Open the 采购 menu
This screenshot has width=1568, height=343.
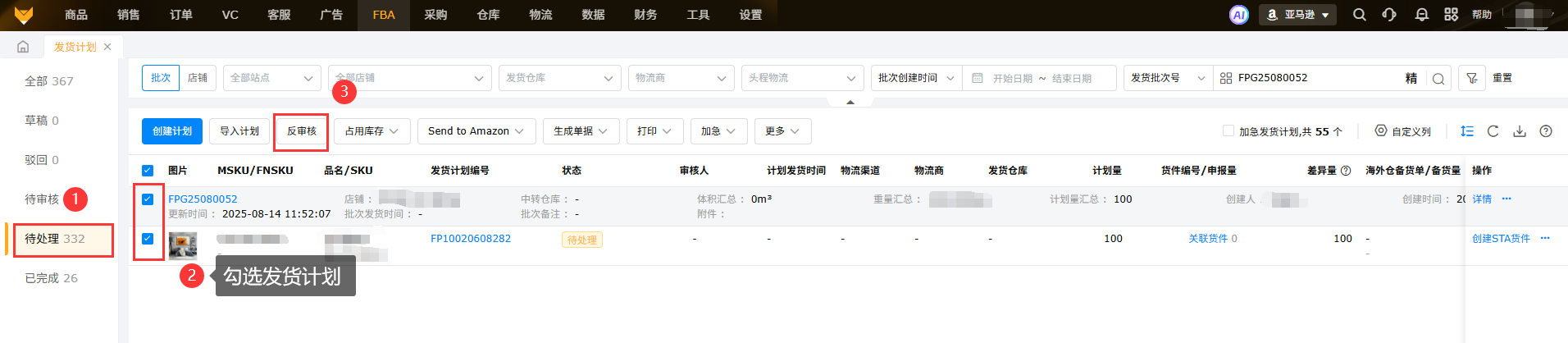coord(436,15)
